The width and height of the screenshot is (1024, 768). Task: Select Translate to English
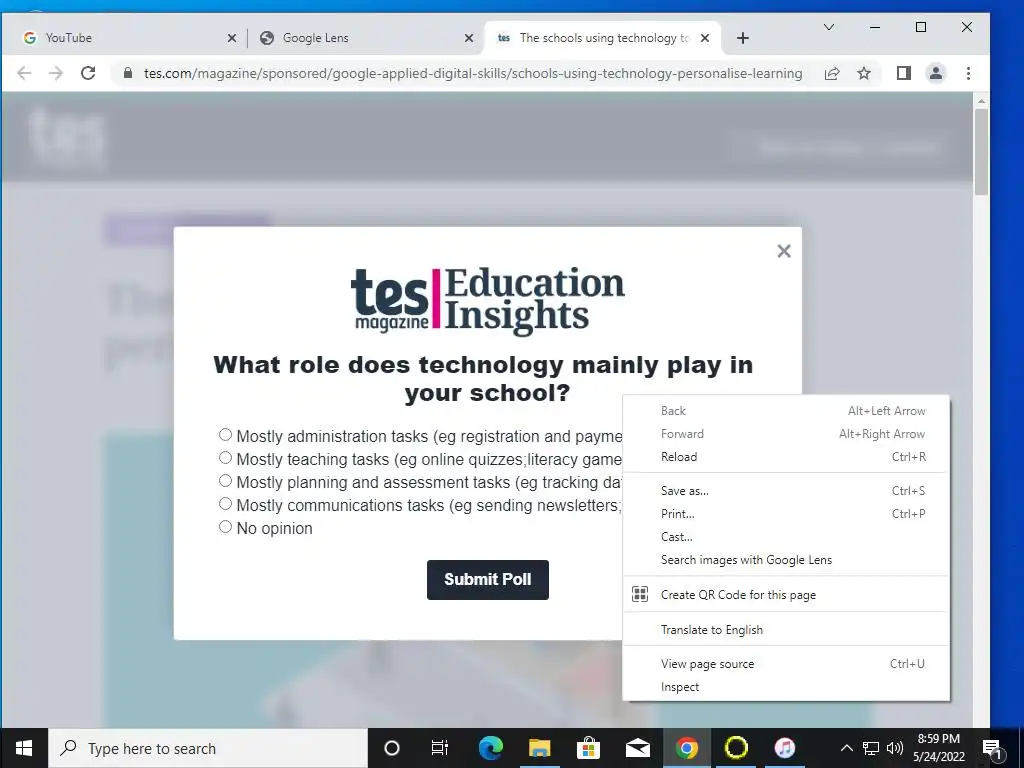786,630
